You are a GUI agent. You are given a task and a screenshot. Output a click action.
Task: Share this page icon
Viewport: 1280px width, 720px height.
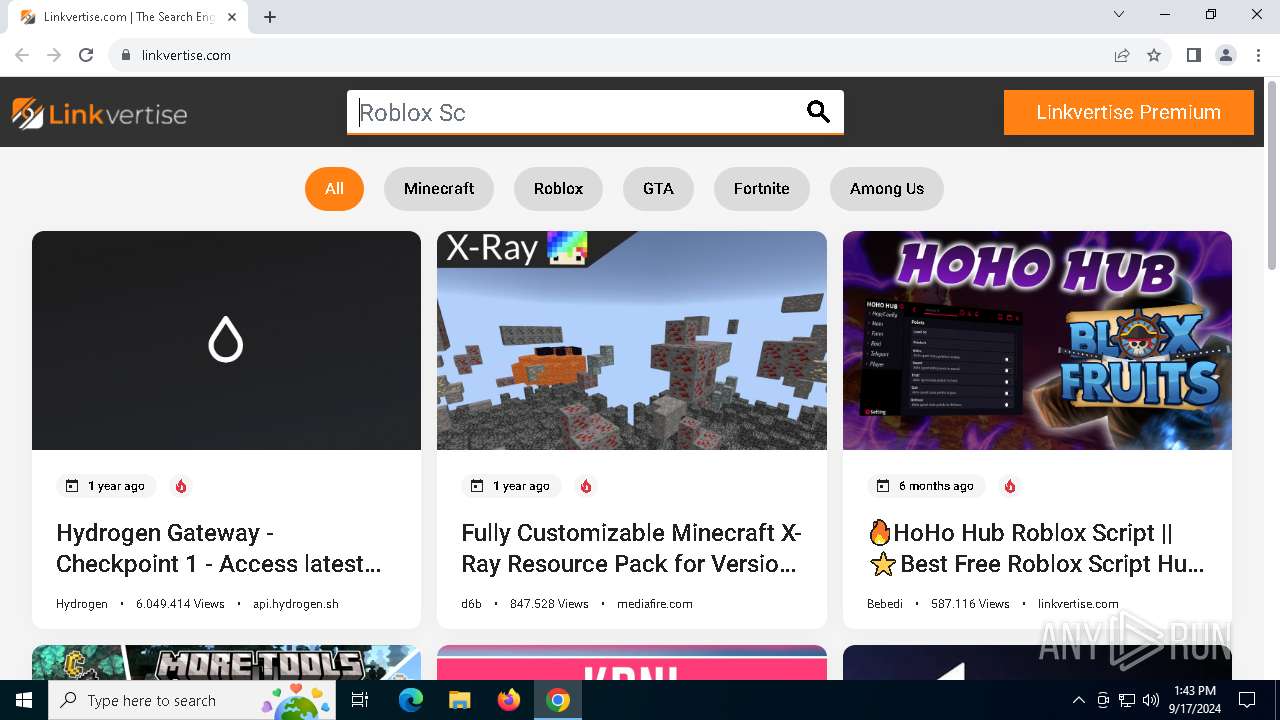click(1122, 55)
